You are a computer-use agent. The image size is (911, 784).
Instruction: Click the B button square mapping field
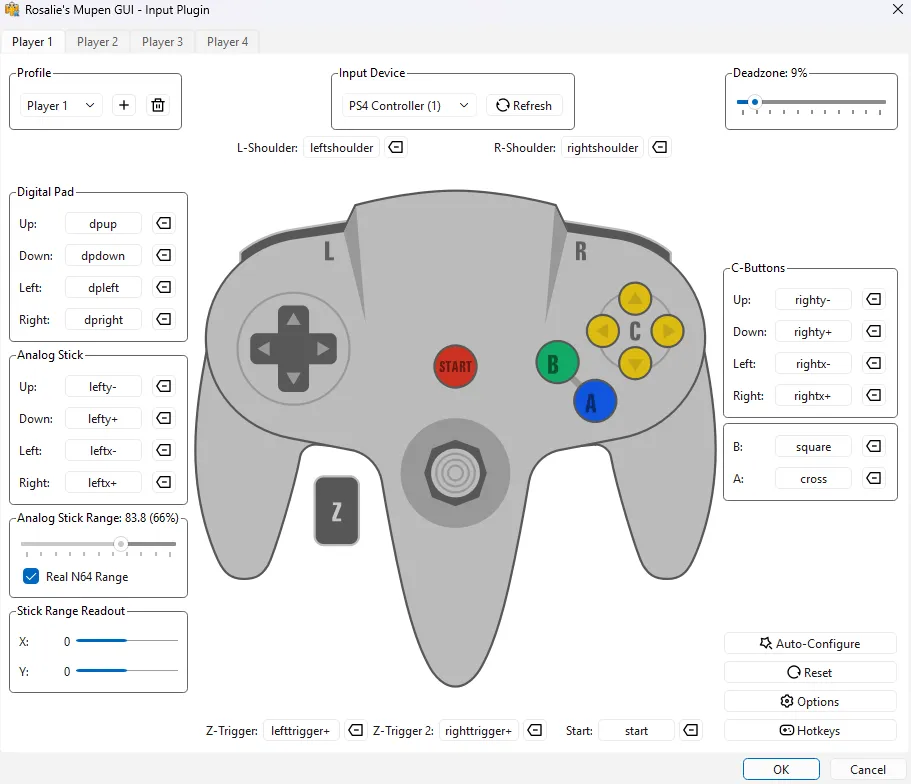813,447
